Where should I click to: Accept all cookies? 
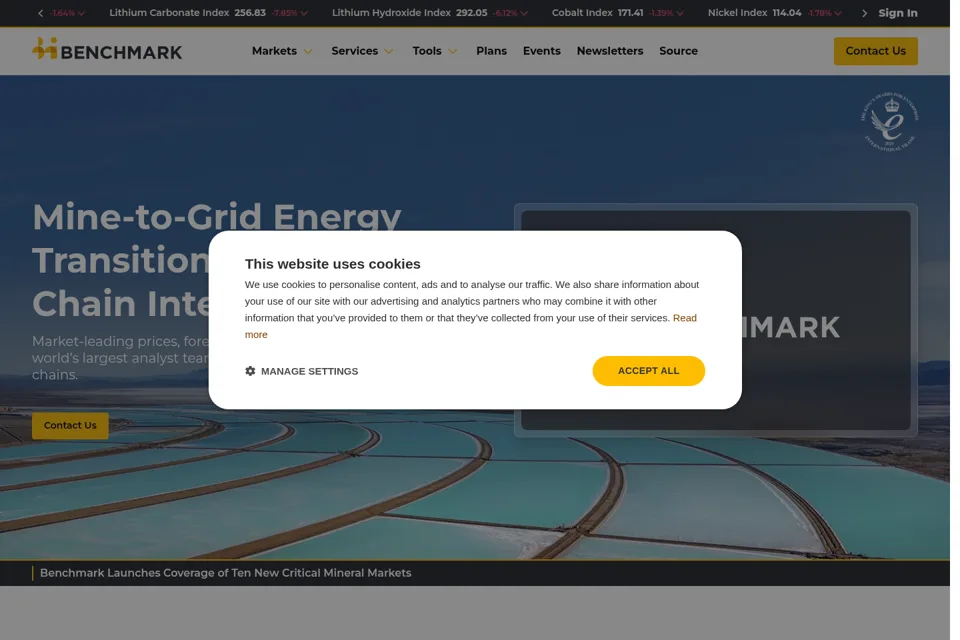click(648, 371)
